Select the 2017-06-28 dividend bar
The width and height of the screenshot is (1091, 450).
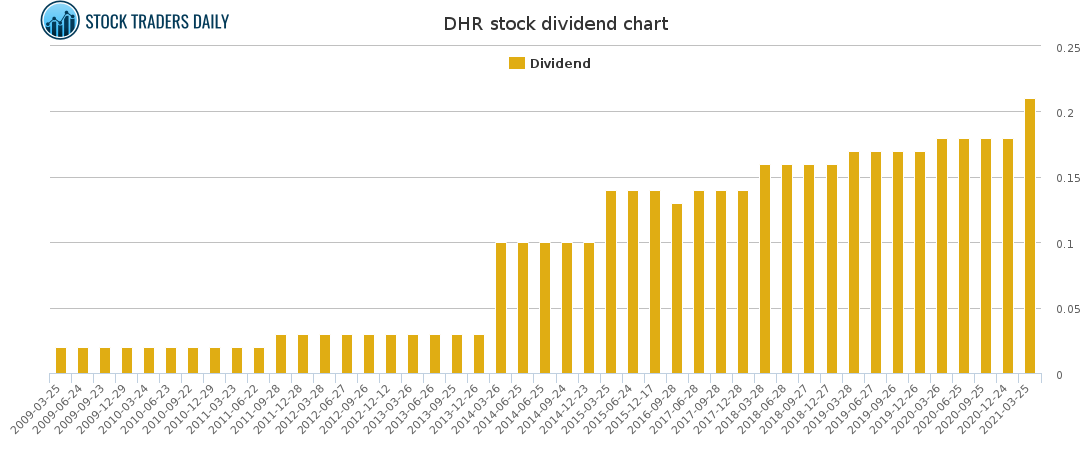click(x=699, y=282)
